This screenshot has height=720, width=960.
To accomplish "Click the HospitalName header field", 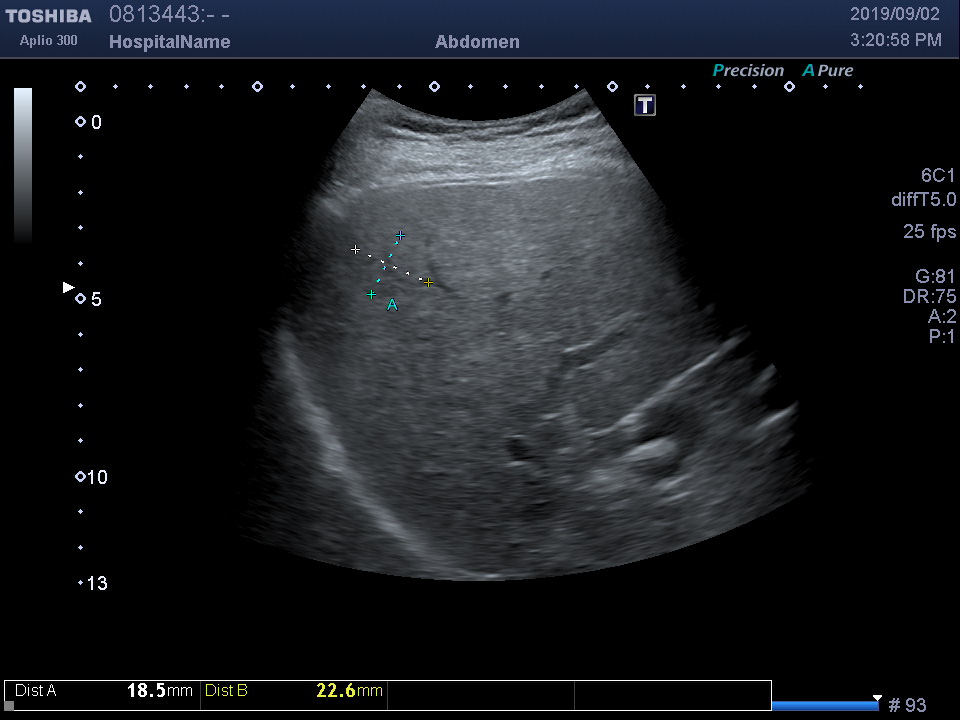I will click(x=169, y=42).
